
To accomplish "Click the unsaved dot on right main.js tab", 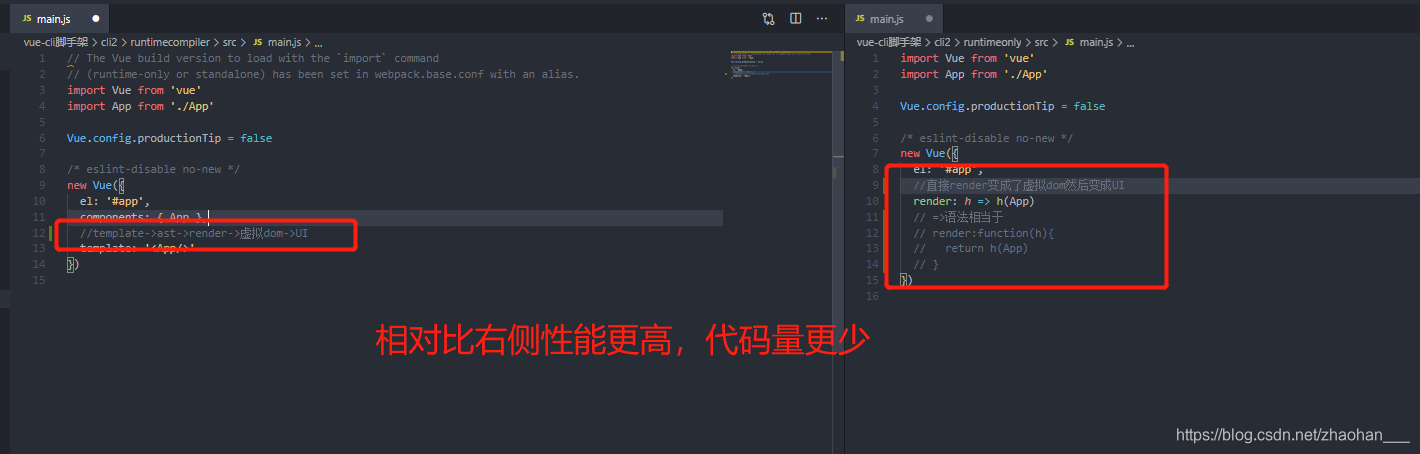I will point(929,19).
